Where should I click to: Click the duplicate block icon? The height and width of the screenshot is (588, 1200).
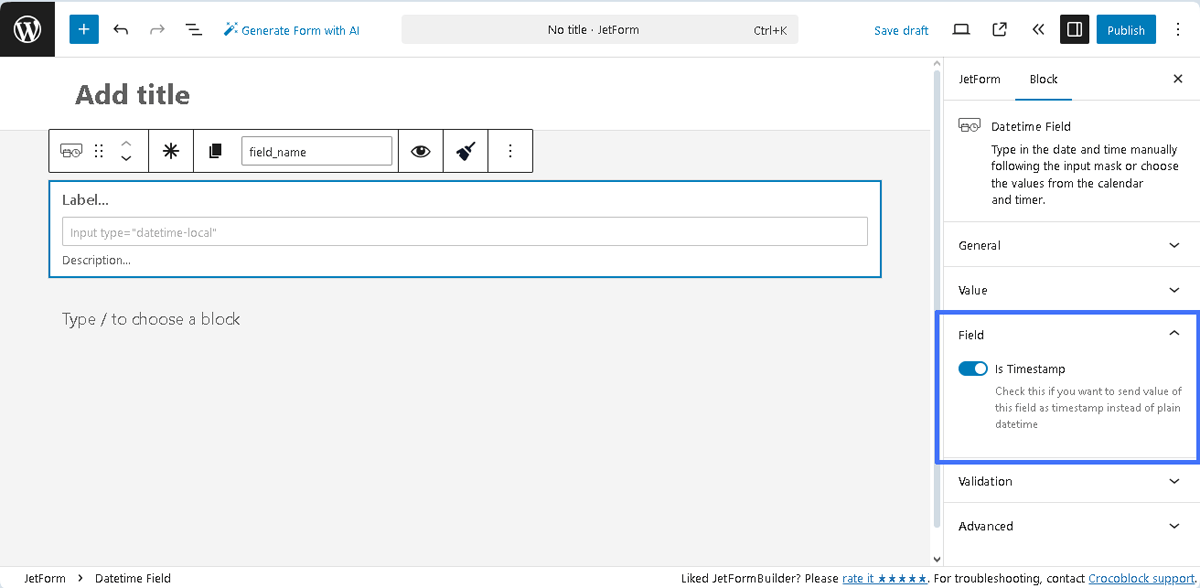coord(214,150)
